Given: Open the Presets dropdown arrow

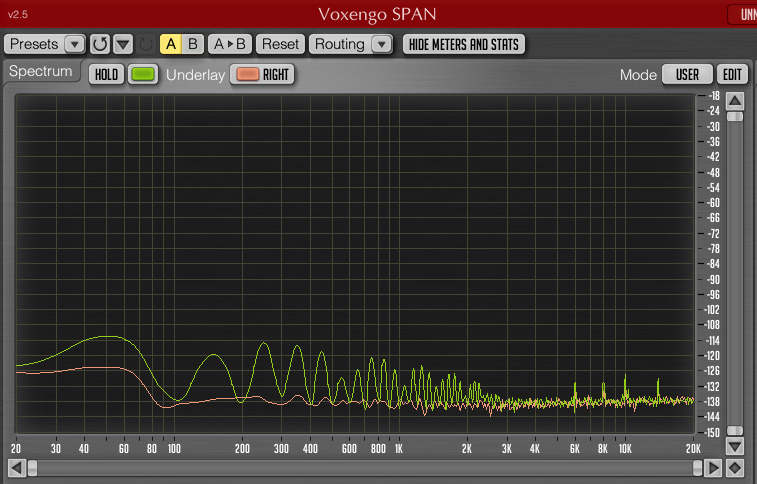Looking at the screenshot, I should pos(74,44).
